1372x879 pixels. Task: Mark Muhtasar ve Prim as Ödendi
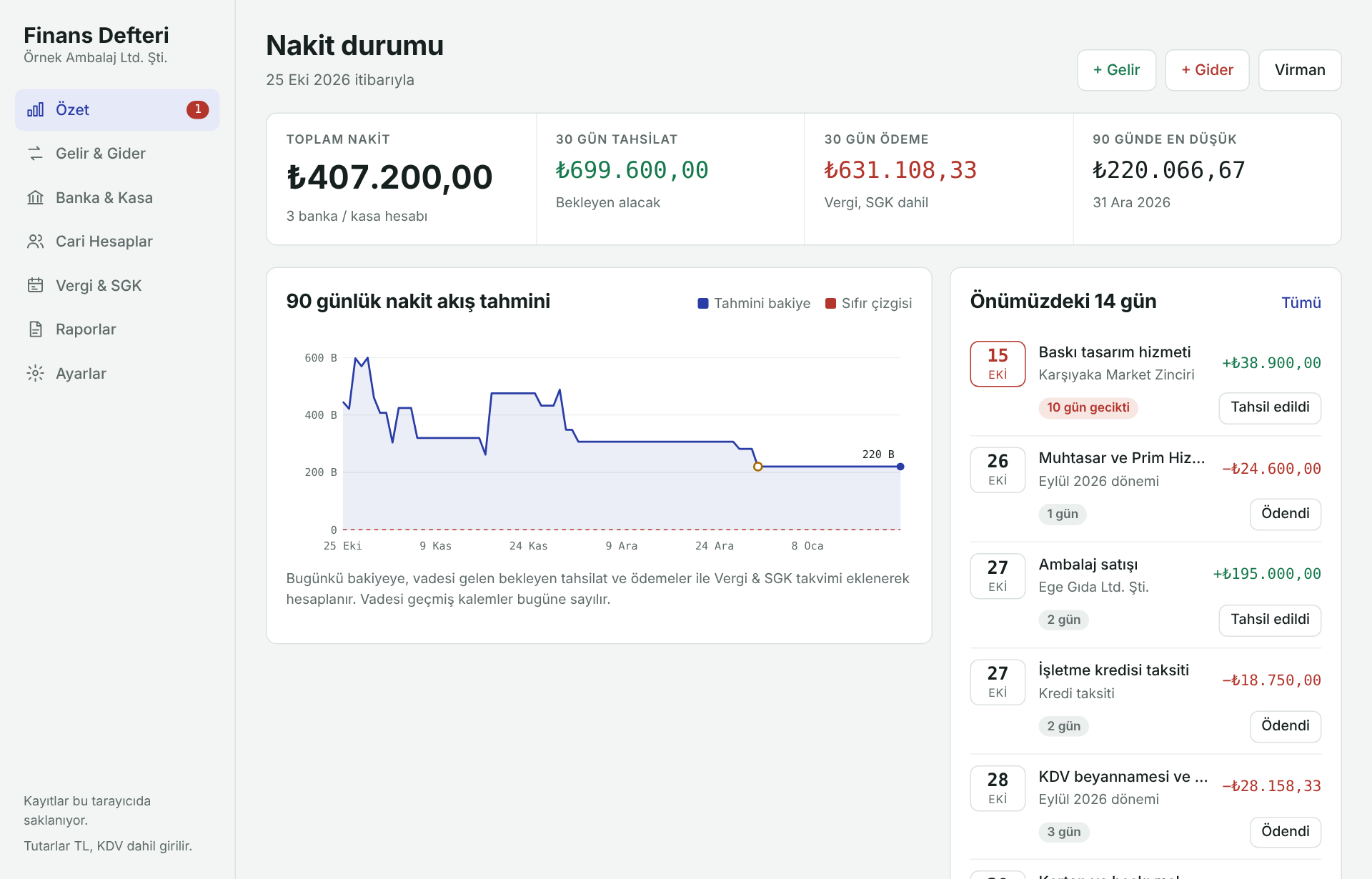[x=1286, y=514]
